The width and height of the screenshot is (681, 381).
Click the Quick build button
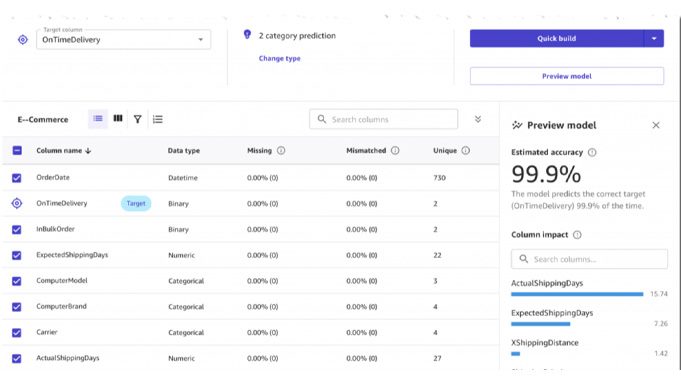click(557, 38)
